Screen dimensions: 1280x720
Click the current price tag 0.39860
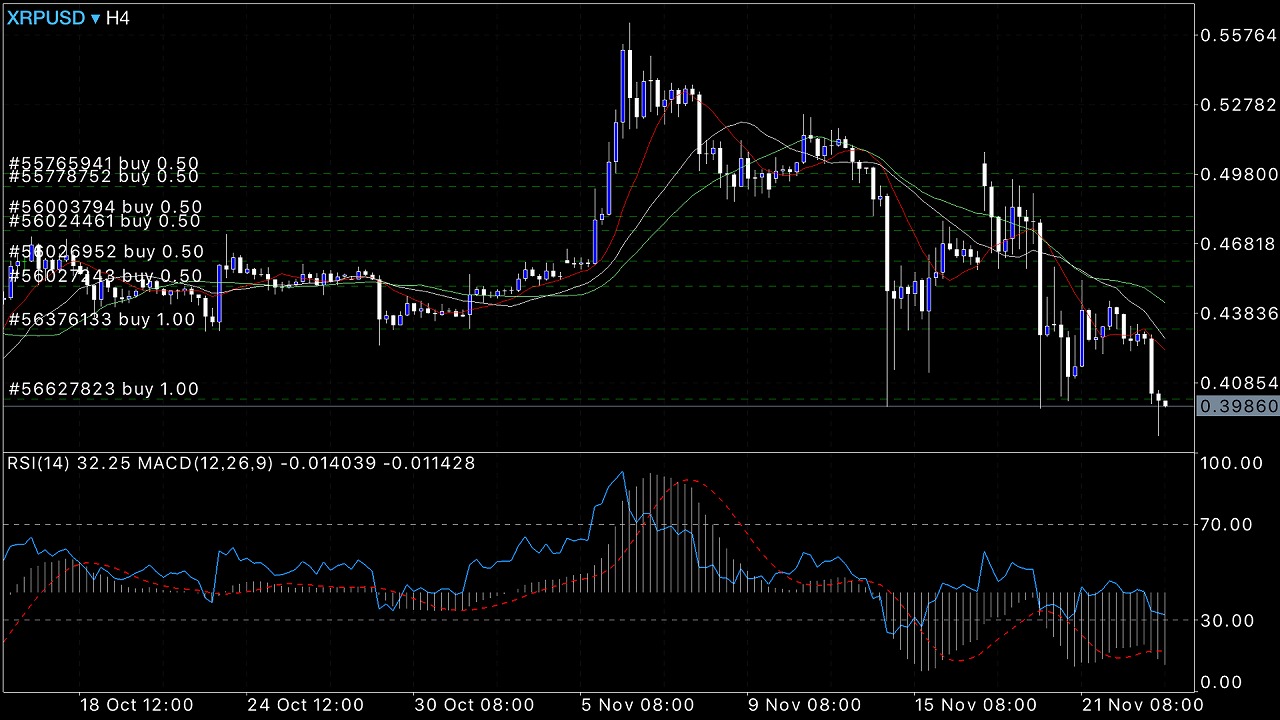(x=1237, y=406)
